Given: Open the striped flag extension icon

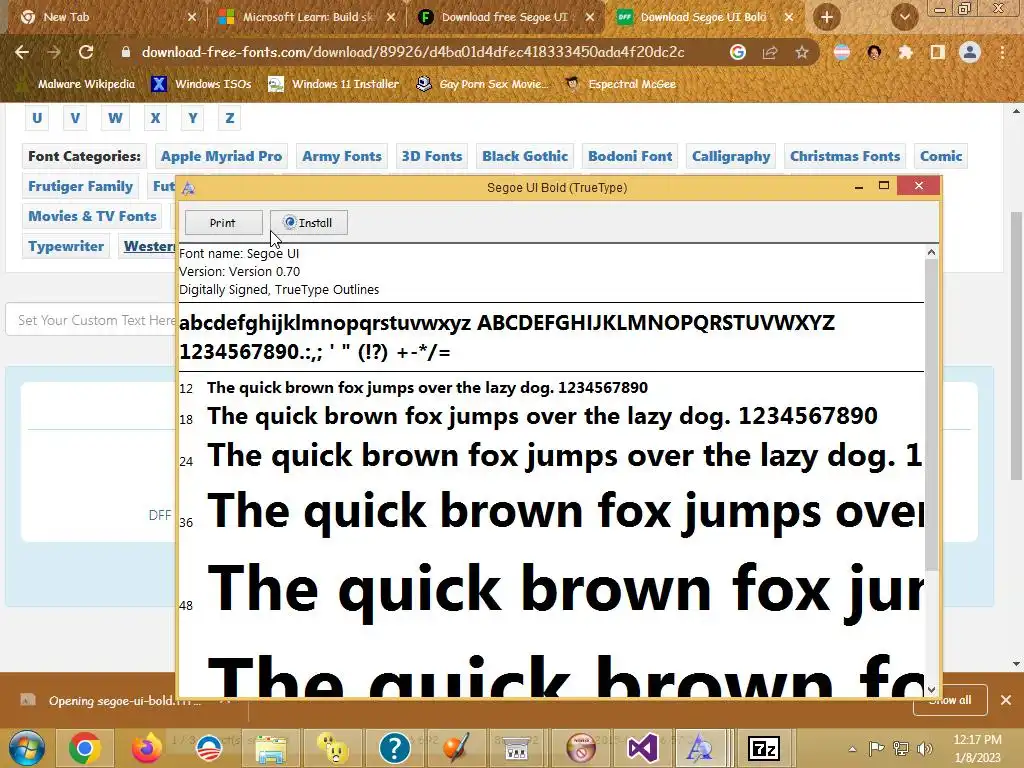Looking at the screenshot, I should pos(842,52).
